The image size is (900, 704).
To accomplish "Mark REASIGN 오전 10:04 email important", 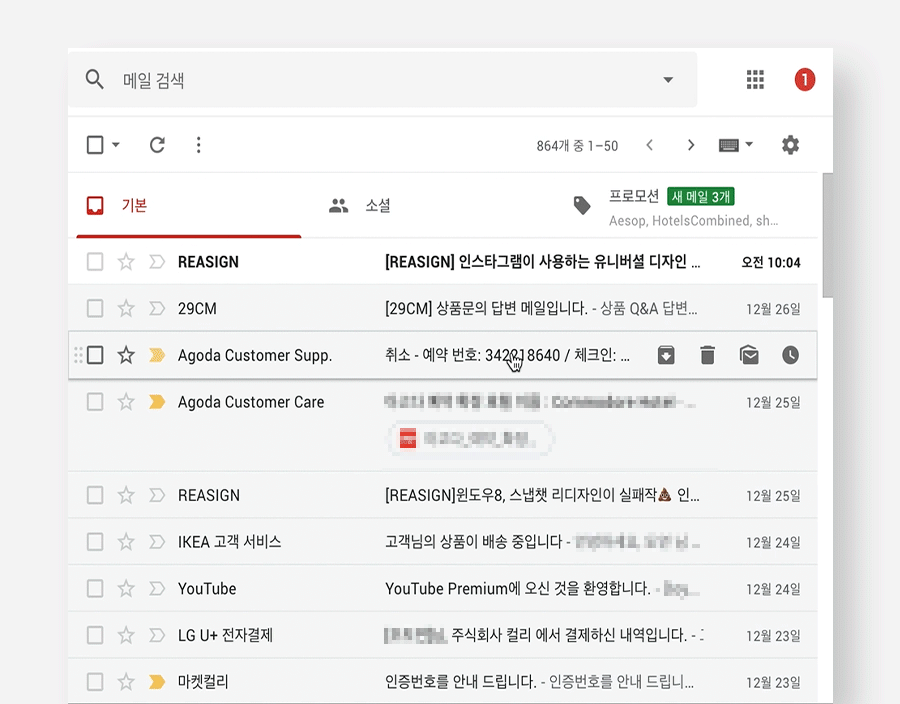I will click(157, 262).
